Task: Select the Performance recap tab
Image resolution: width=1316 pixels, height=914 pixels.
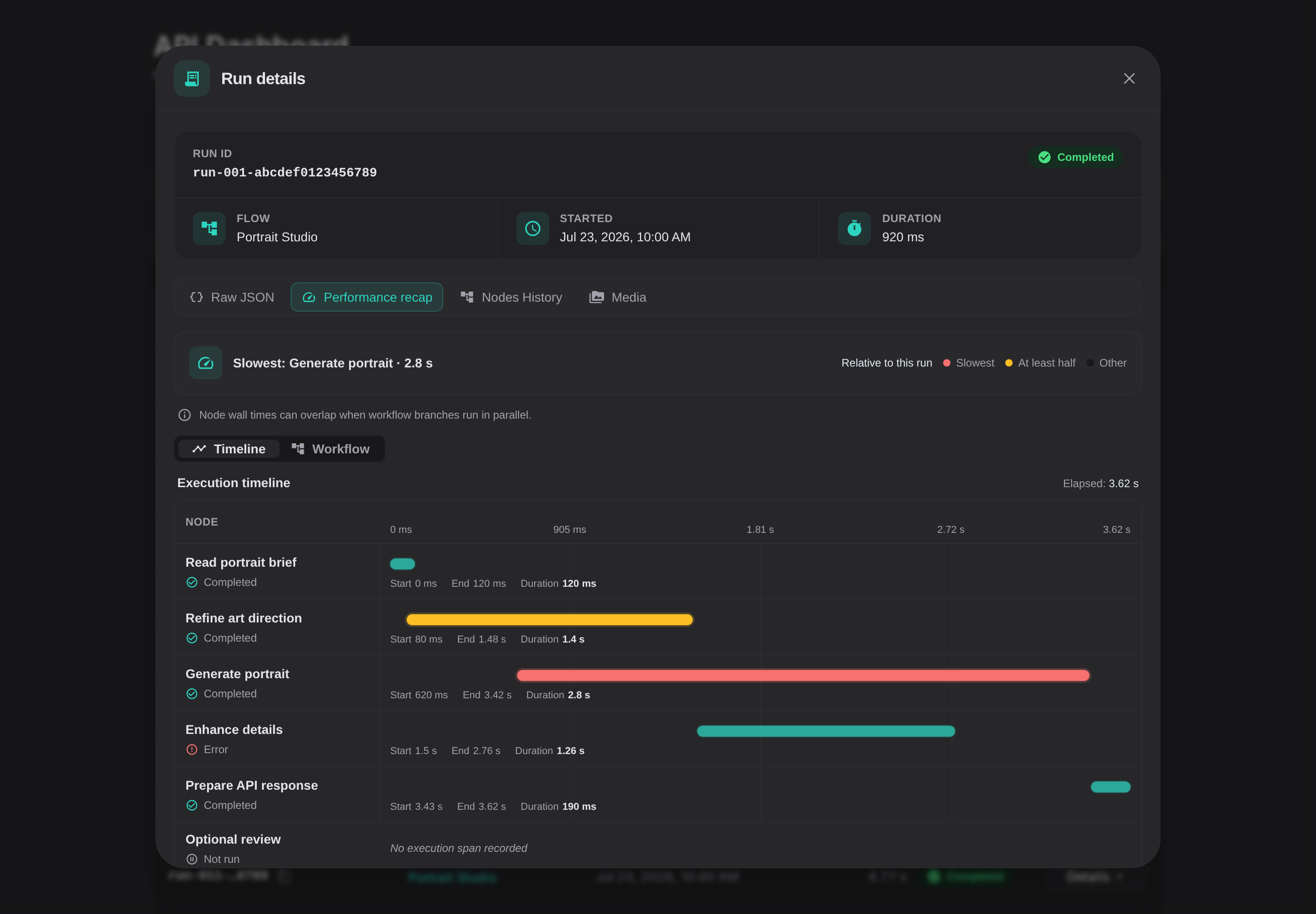Action: (x=366, y=297)
